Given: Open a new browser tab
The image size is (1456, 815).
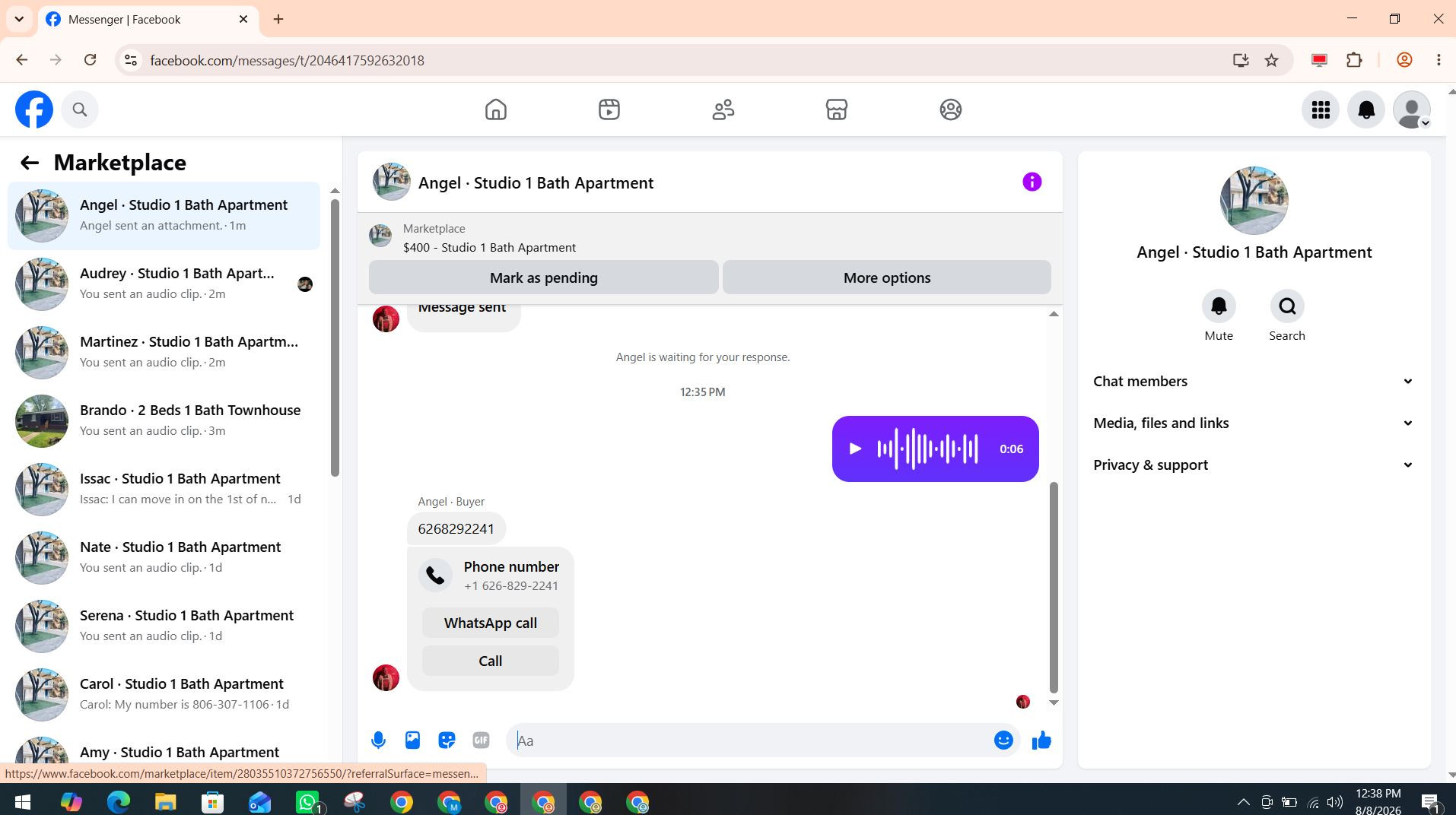Looking at the screenshot, I should tap(278, 19).
